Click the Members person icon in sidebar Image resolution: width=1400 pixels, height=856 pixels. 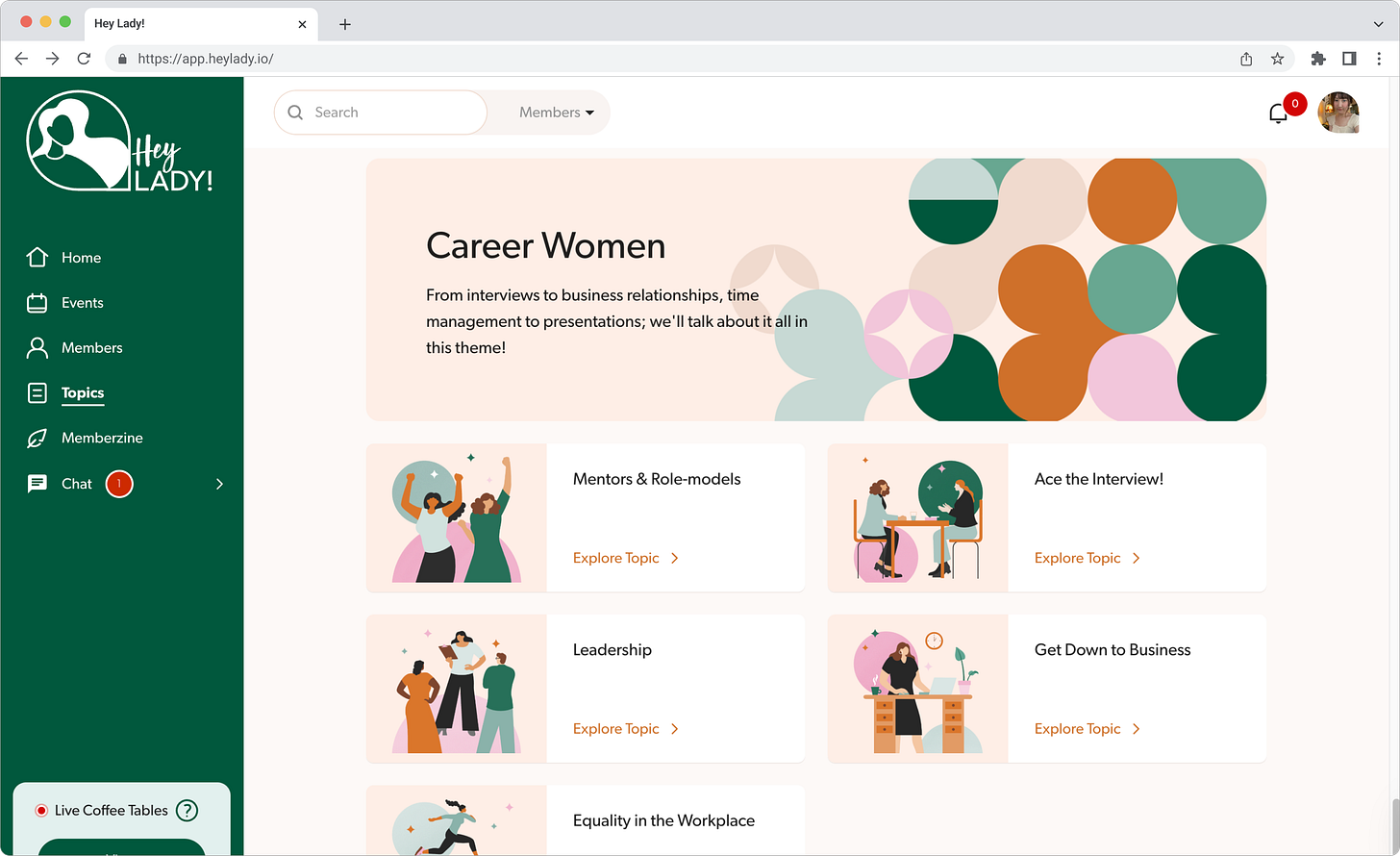pyautogui.click(x=37, y=348)
